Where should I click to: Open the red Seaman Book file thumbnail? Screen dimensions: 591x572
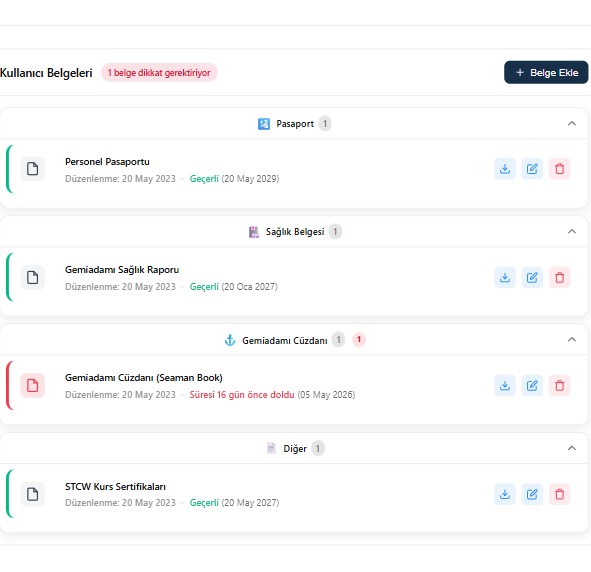pos(32,385)
